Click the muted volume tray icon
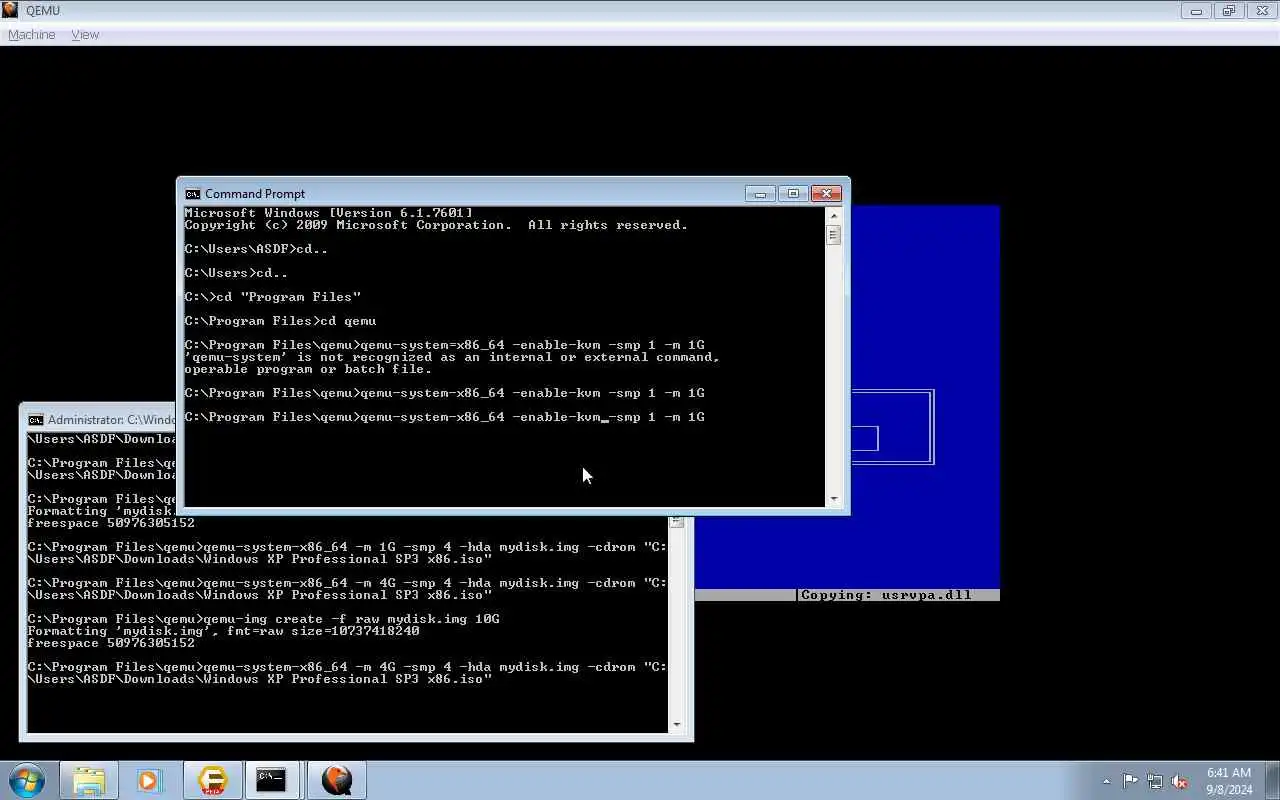The width and height of the screenshot is (1280, 800). coord(1179,781)
